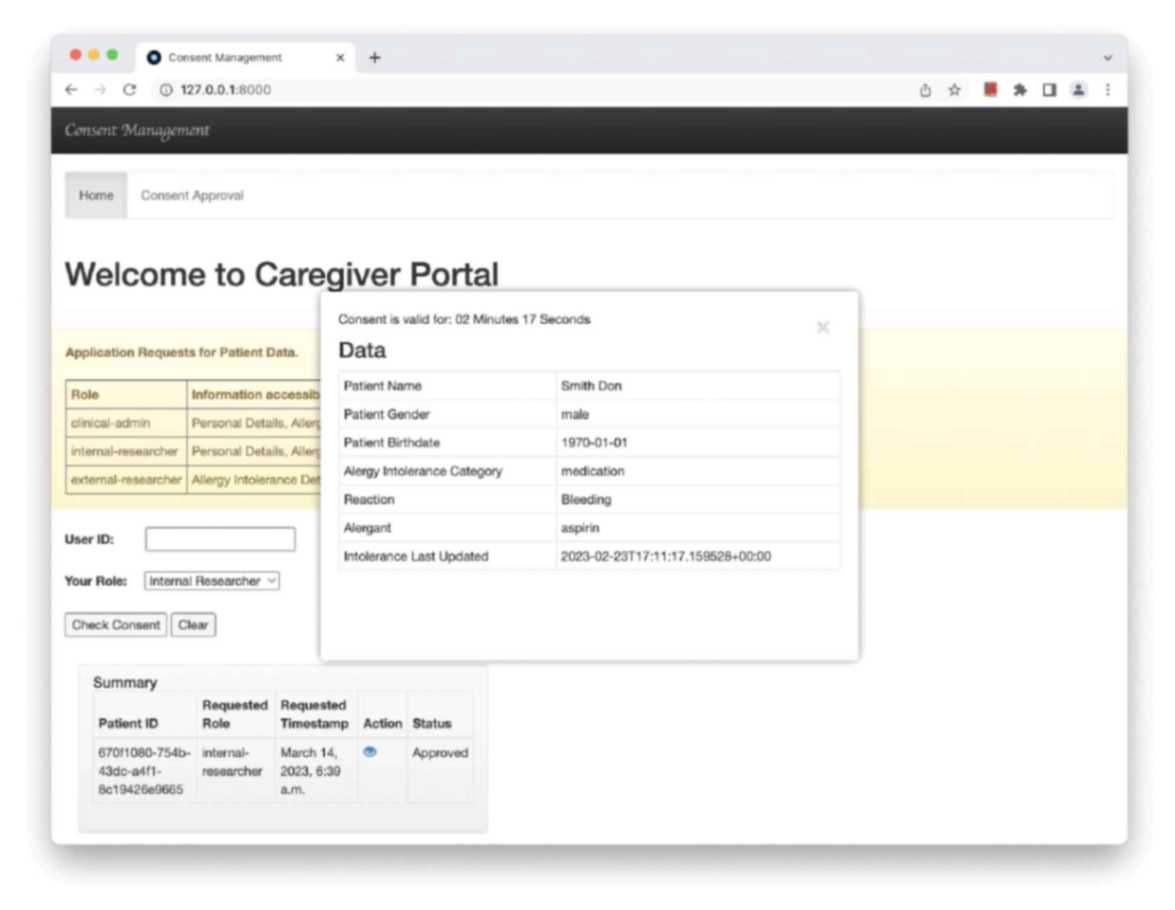Switch to the Consent Approval tab
1175x910 pixels.
[x=192, y=196]
